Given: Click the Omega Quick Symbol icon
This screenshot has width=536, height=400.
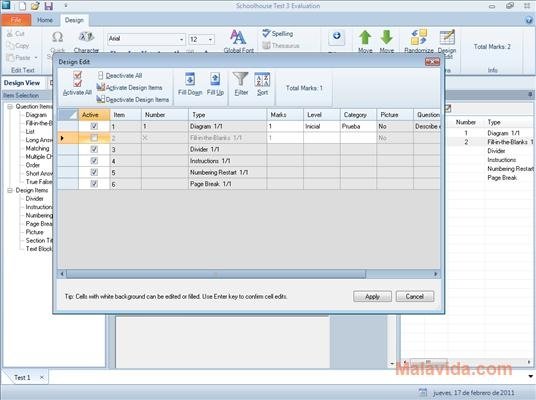Looking at the screenshot, I should tap(57, 37).
